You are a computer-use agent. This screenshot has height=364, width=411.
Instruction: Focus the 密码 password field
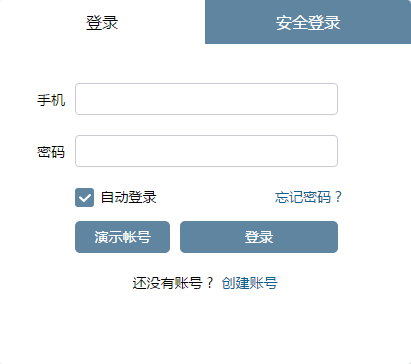coord(206,151)
